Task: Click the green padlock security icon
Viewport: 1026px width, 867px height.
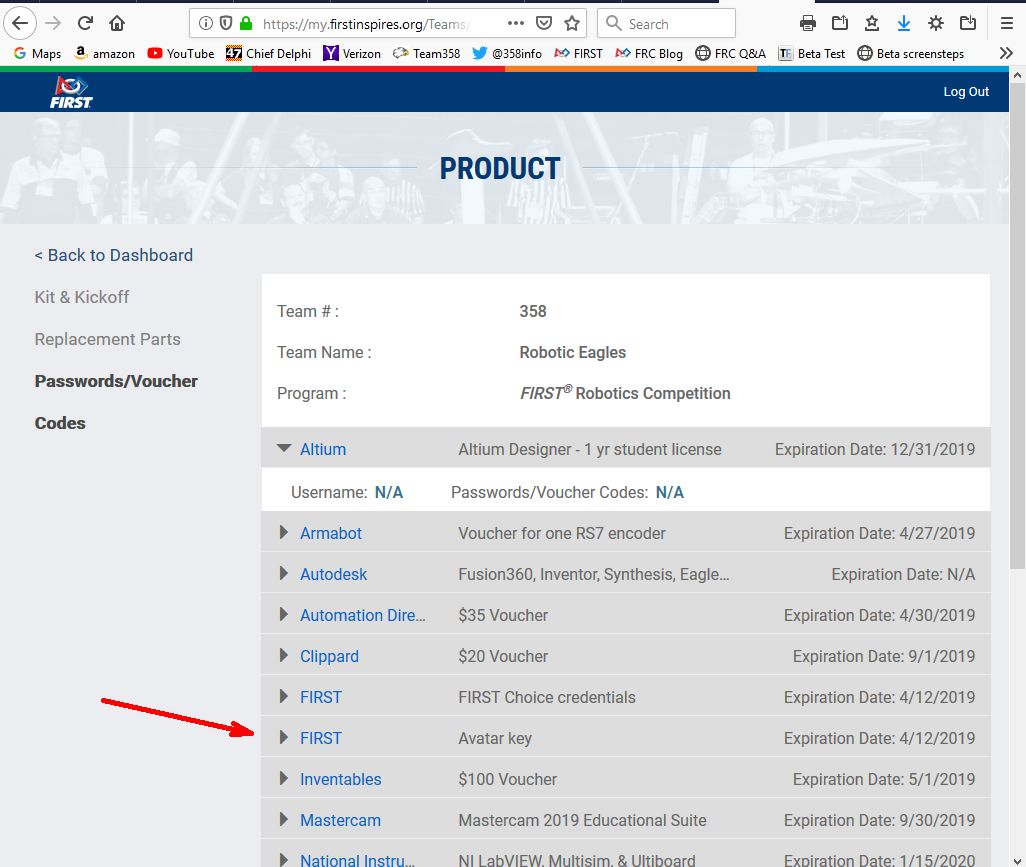Action: click(246, 24)
